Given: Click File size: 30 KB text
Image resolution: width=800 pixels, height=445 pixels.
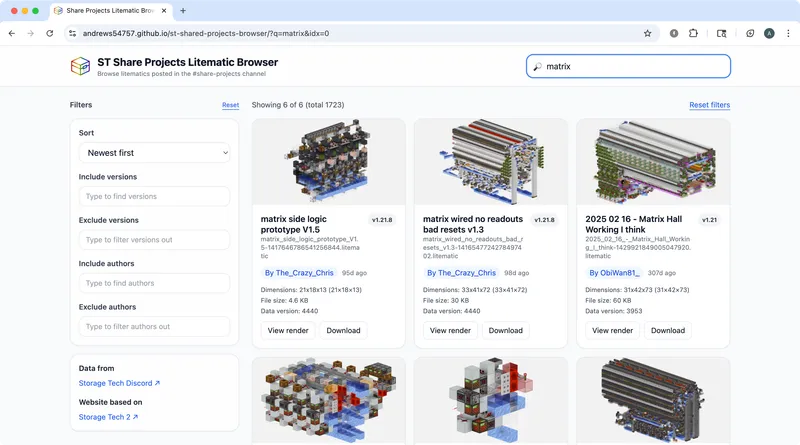Looking at the screenshot, I should click(x=445, y=301).
